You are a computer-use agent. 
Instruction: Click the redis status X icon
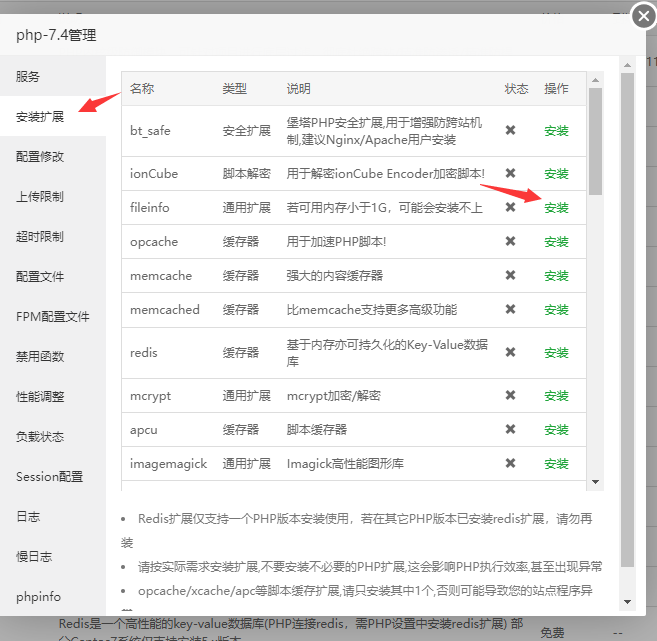[510, 352]
